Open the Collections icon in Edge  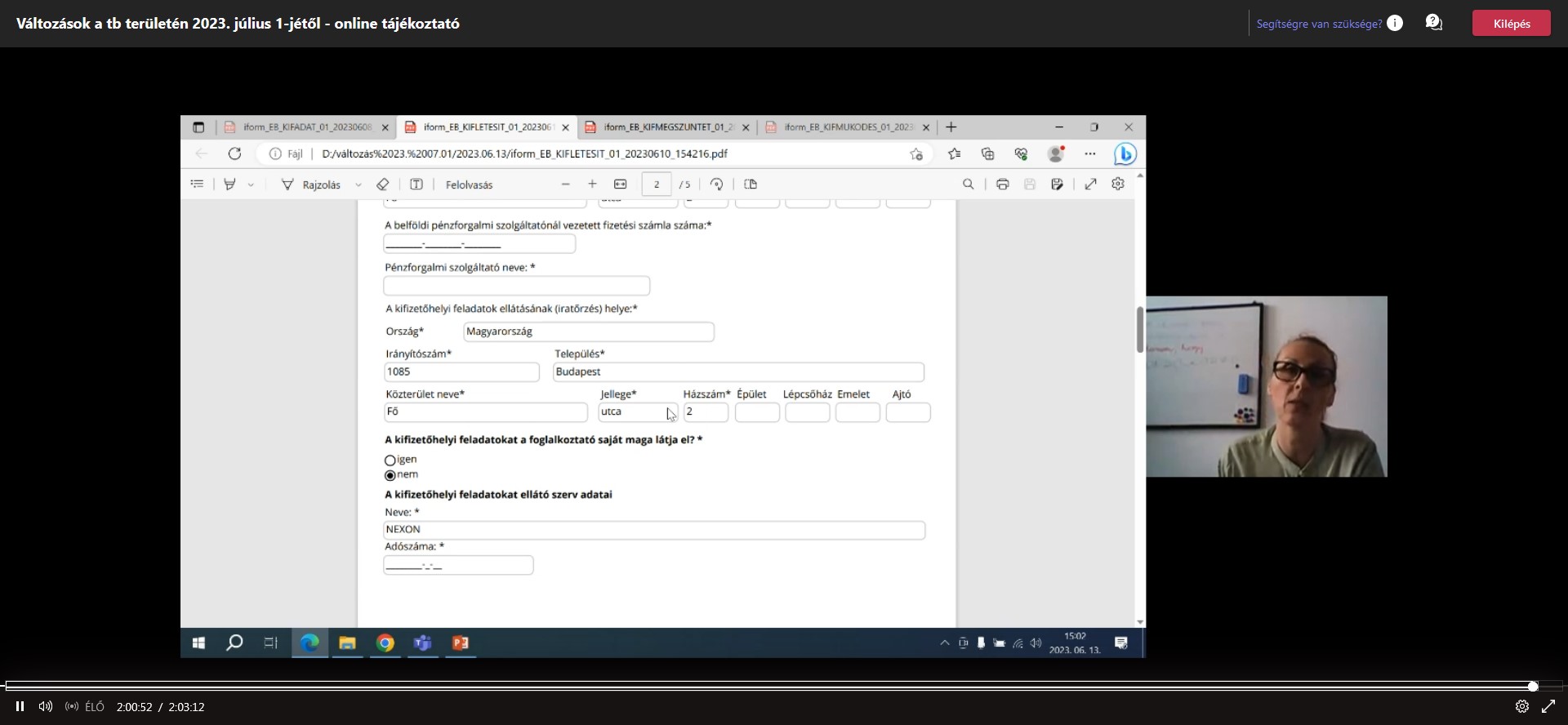[x=987, y=153]
